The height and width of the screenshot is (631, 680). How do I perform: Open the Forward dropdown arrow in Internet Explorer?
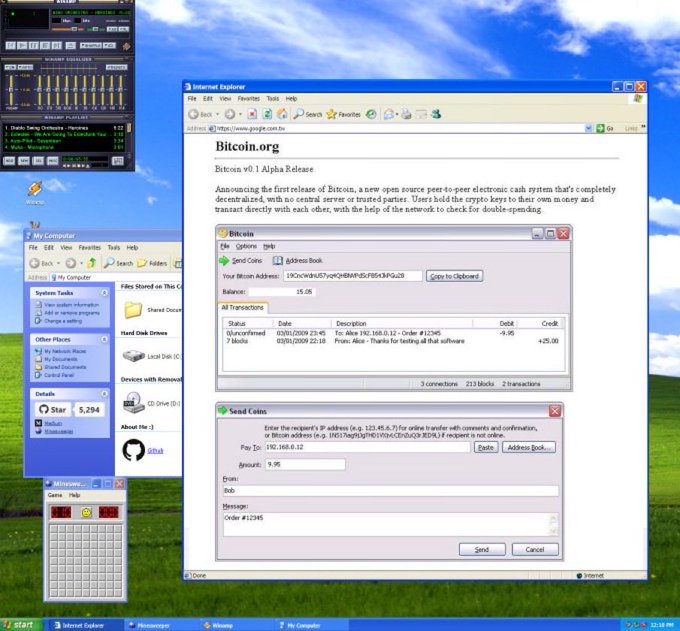click(240, 114)
